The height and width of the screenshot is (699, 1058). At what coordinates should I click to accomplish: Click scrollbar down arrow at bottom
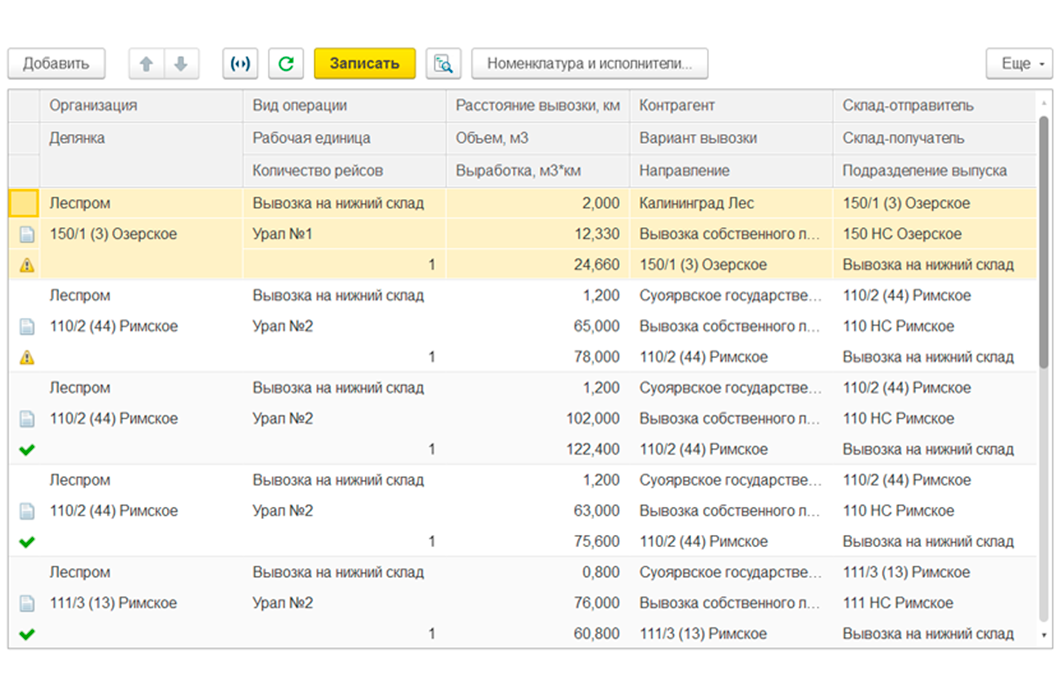[x=1044, y=635]
